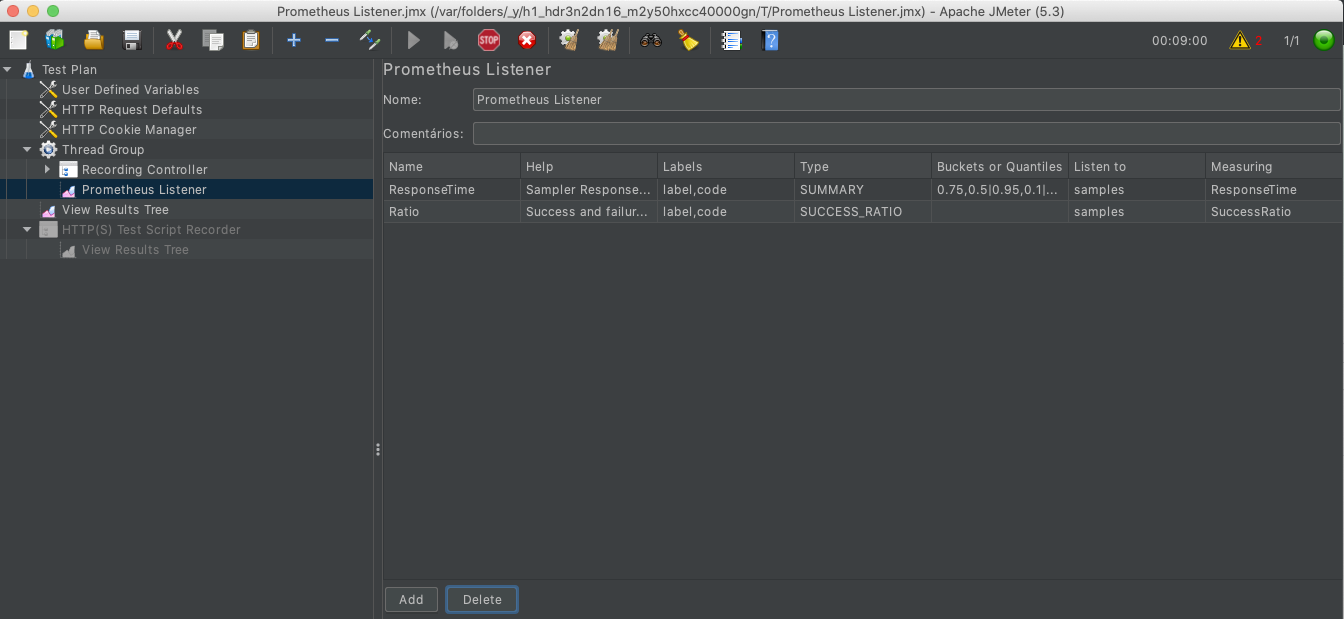Collapse all tree nodes with minus
The width and height of the screenshot is (1344, 619).
332,40
